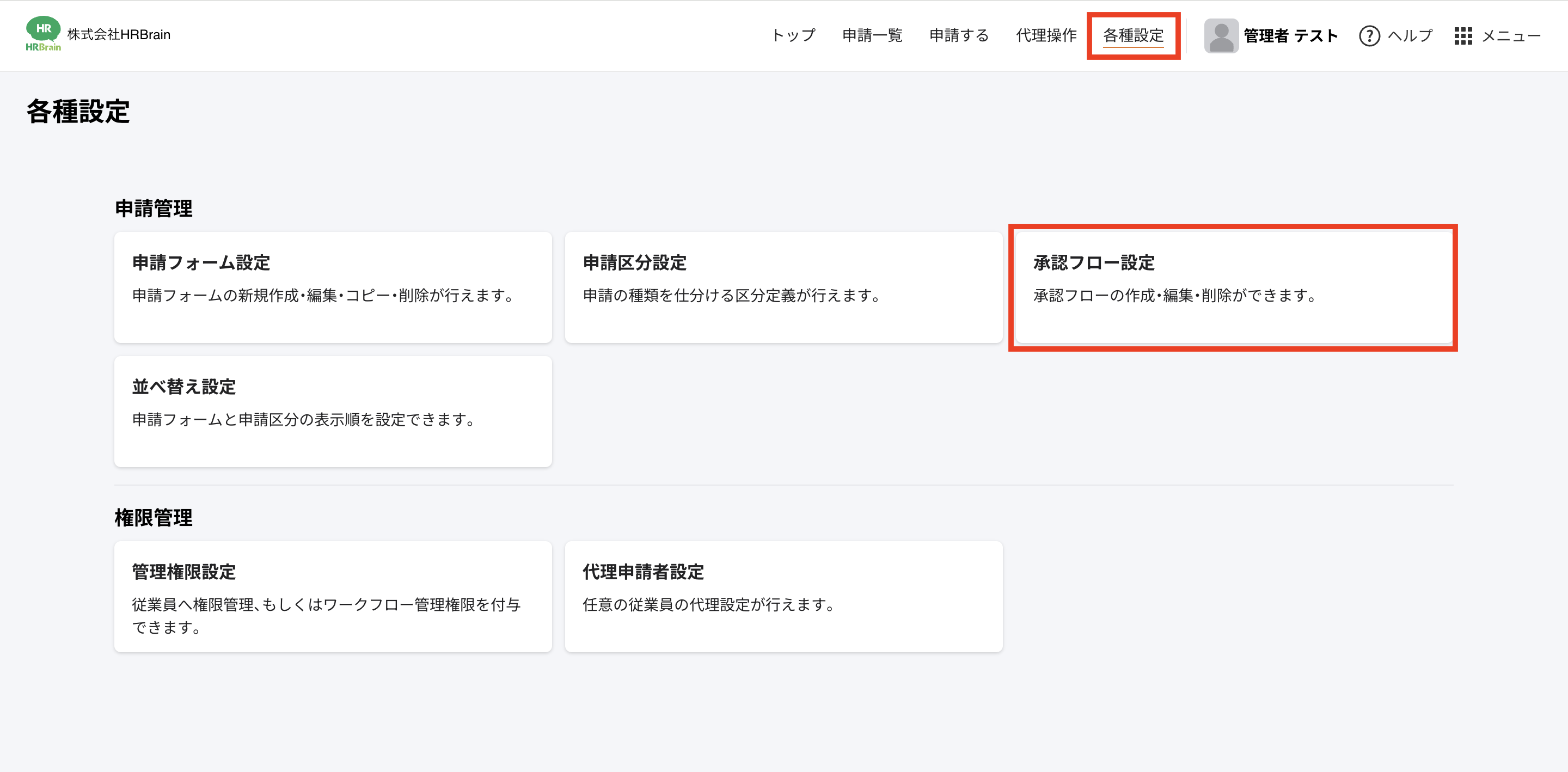The height and width of the screenshot is (772, 1568).
Task: Open the 管理権限設定 card
Action: click(333, 596)
